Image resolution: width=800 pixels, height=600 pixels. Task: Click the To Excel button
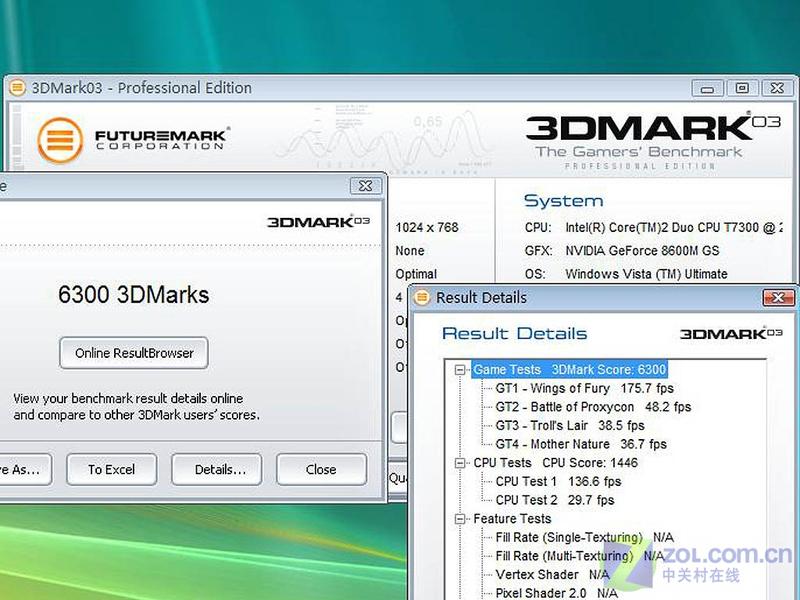coord(111,469)
